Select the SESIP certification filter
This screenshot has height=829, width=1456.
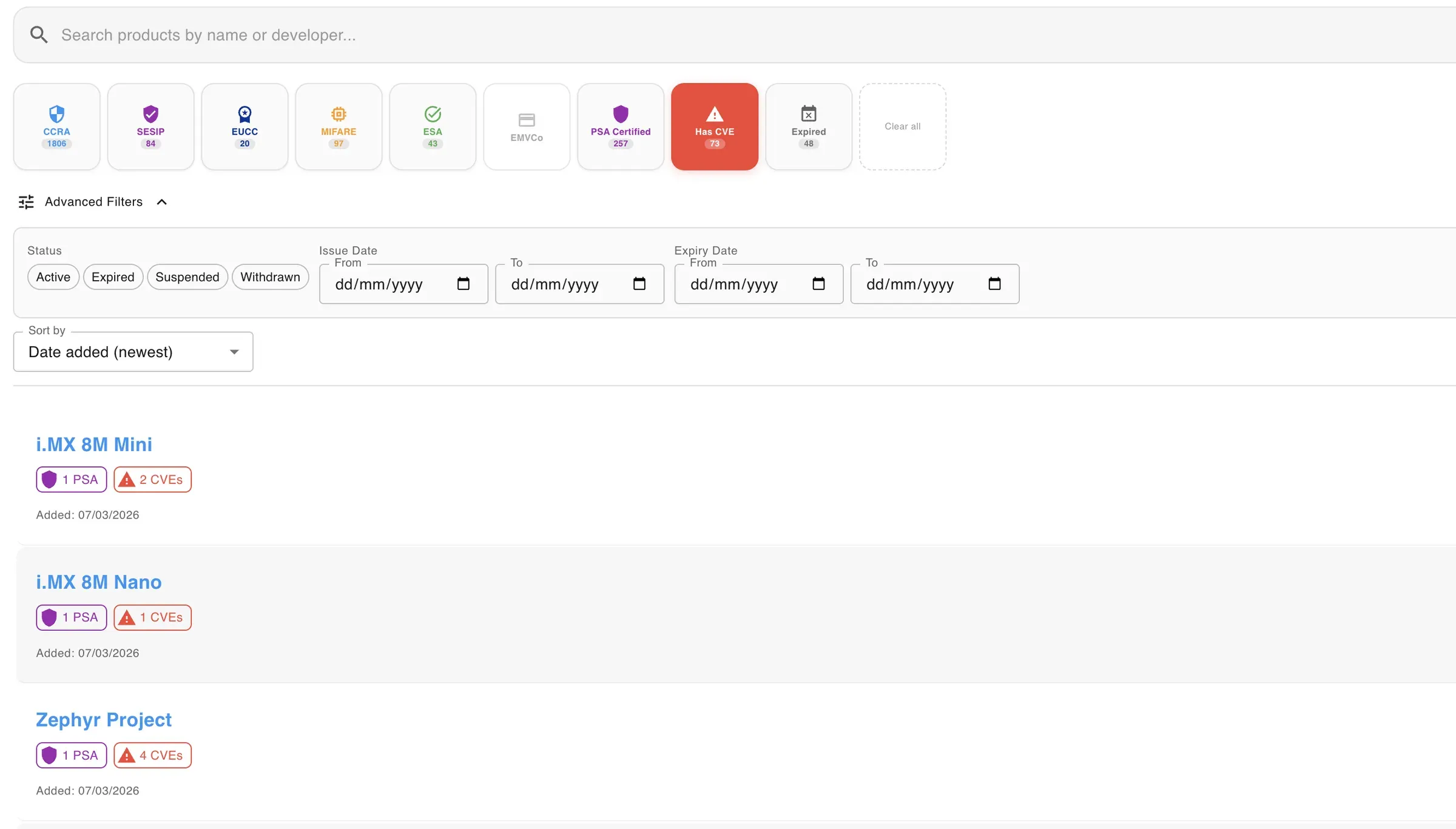(150, 126)
